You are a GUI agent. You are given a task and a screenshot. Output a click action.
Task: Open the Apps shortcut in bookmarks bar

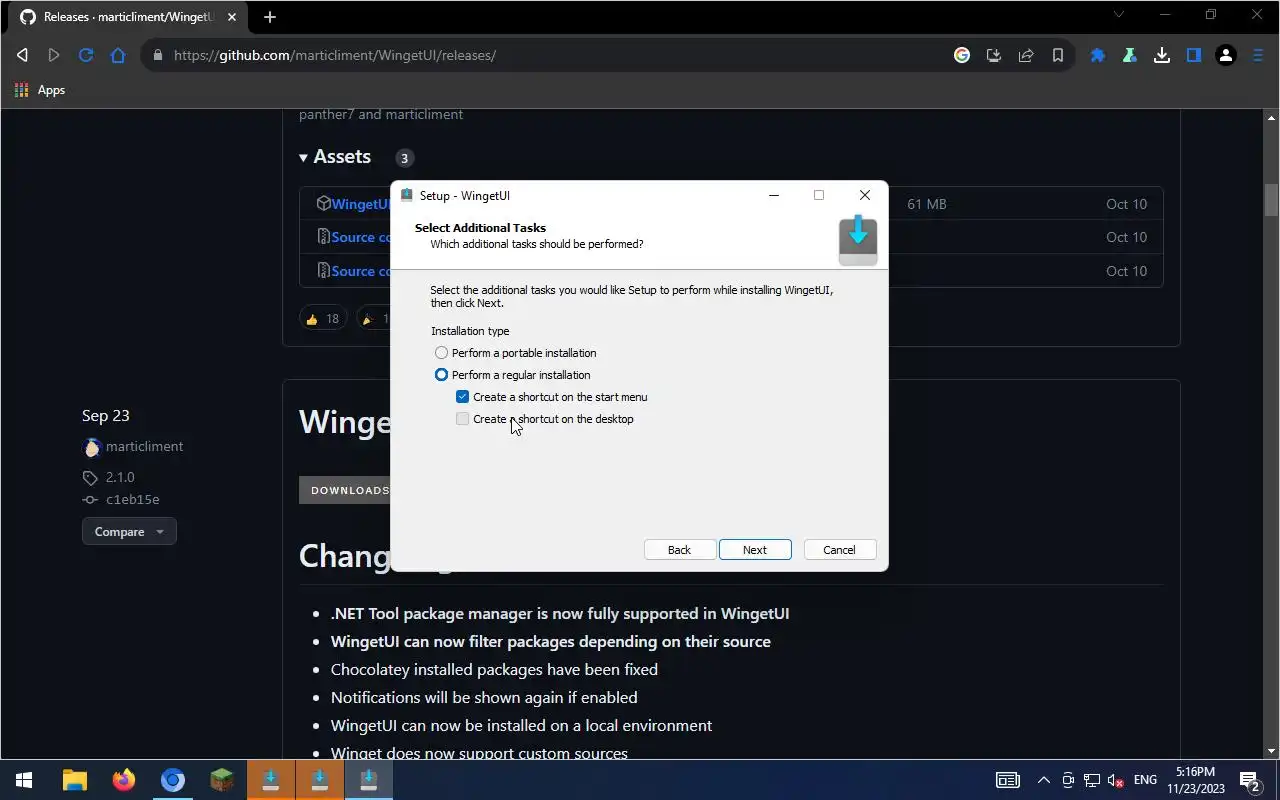(40, 90)
